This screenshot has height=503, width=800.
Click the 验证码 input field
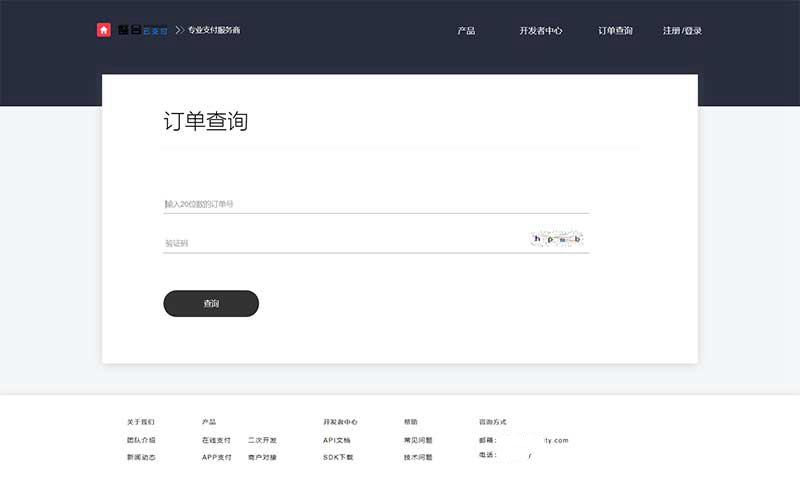(340, 243)
